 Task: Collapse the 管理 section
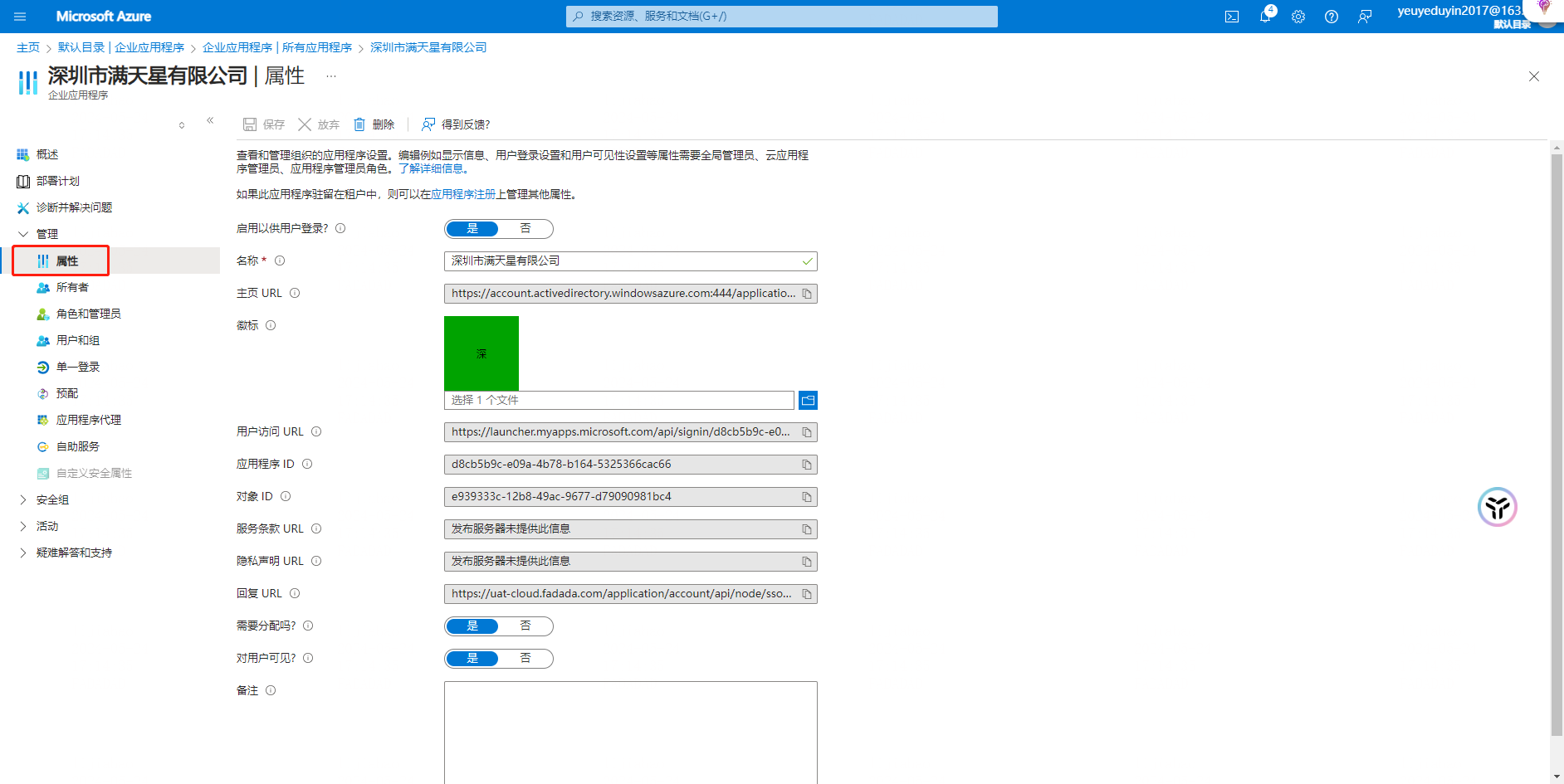click(23, 234)
